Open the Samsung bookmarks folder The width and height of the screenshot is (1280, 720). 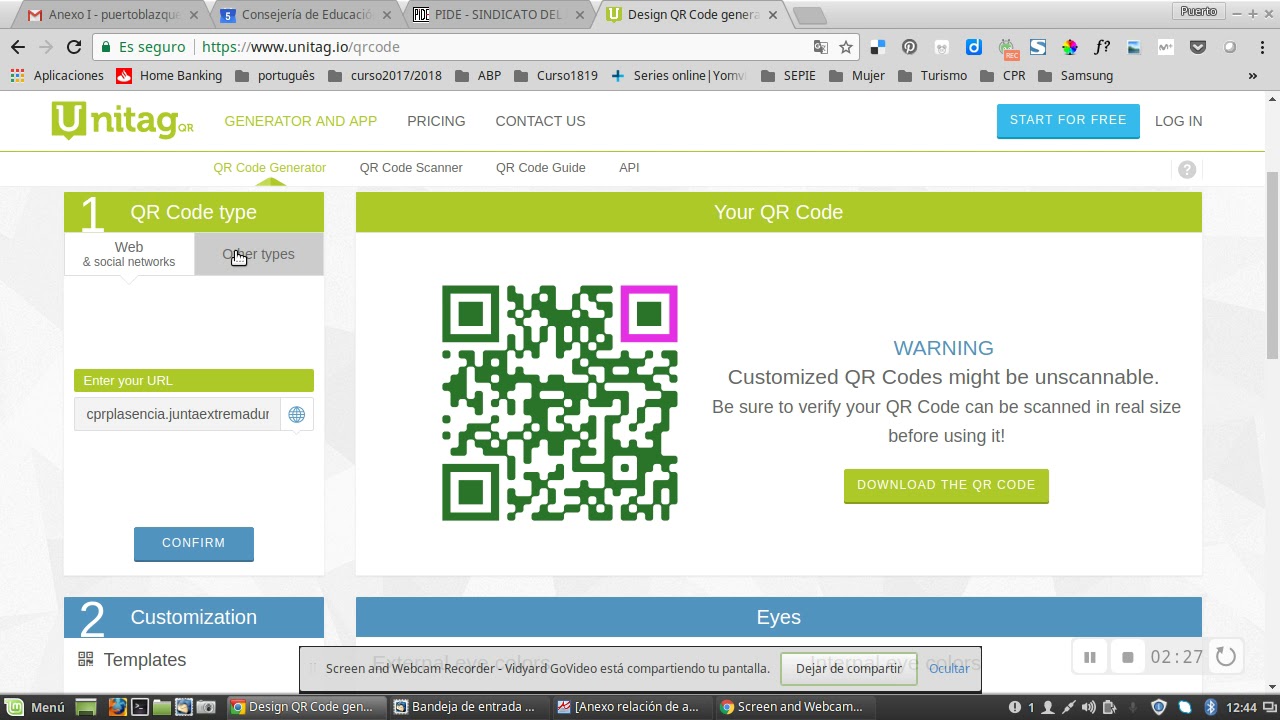point(1075,75)
